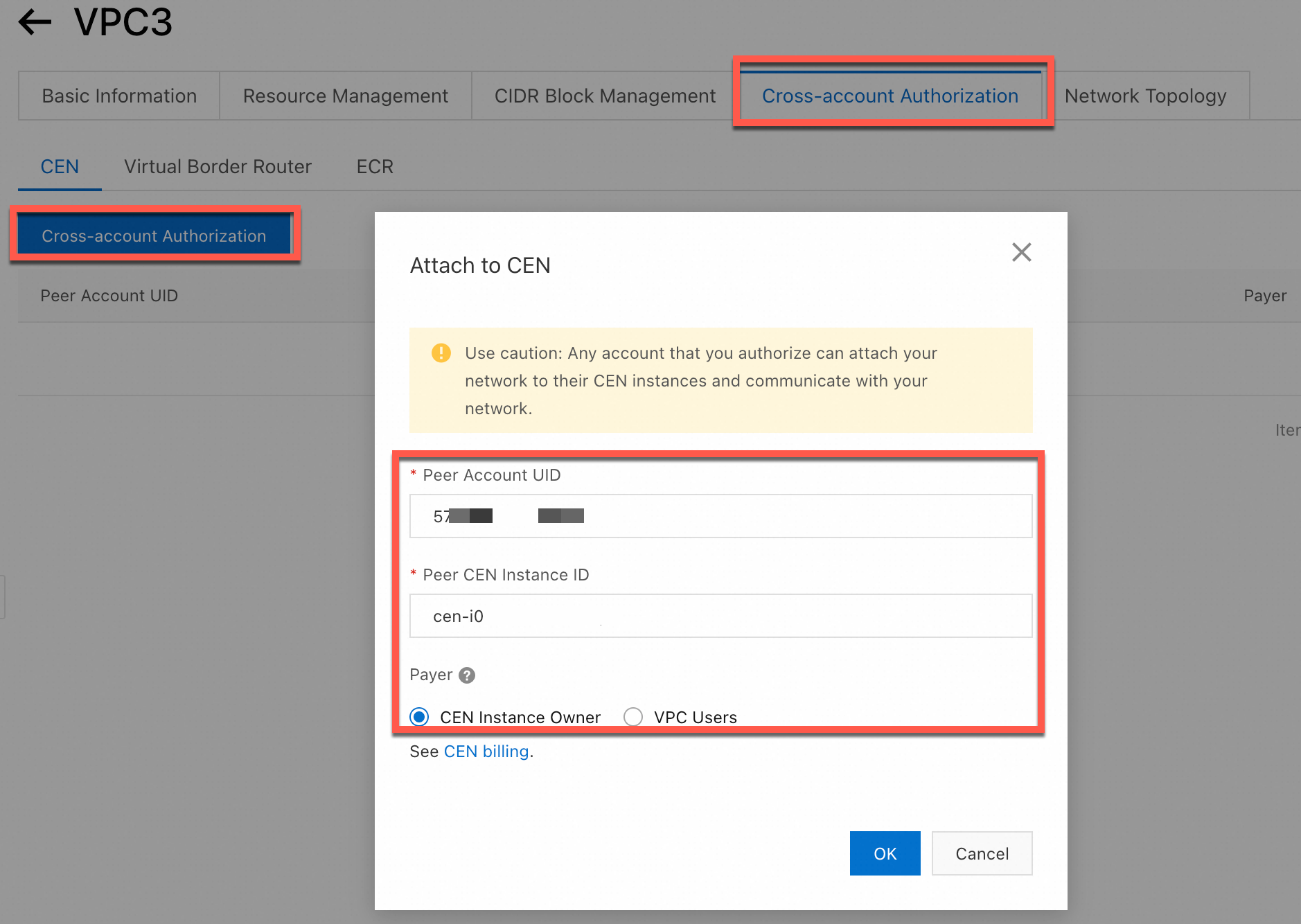Image resolution: width=1301 pixels, height=924 pixels.
Task: Click the Payer column header in the table
Action: 1265,296
